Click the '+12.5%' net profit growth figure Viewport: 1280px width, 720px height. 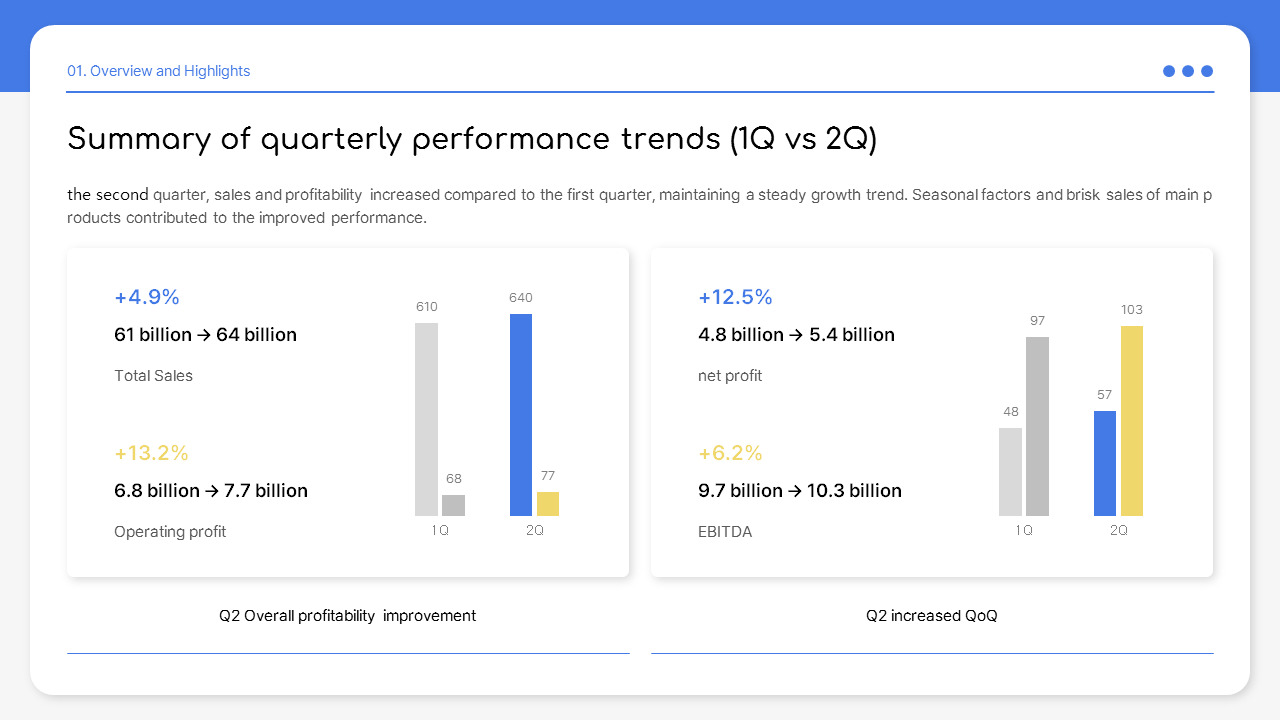(x=735, y=297)
